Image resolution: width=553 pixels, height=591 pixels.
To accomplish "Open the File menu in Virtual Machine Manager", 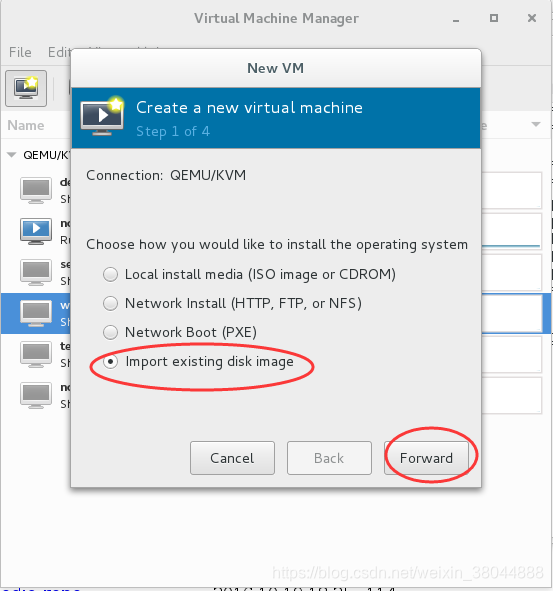I will (20, 52).
